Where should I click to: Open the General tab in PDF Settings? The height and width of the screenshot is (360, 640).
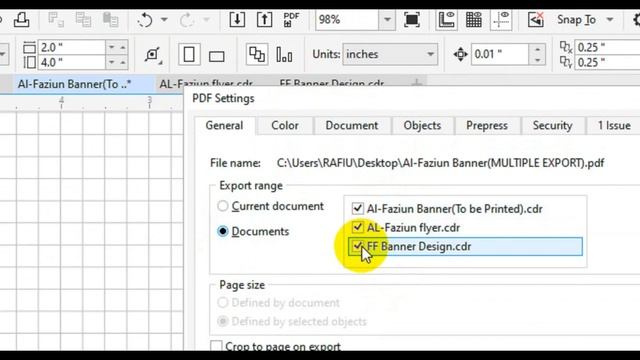(x=224, y=126)
